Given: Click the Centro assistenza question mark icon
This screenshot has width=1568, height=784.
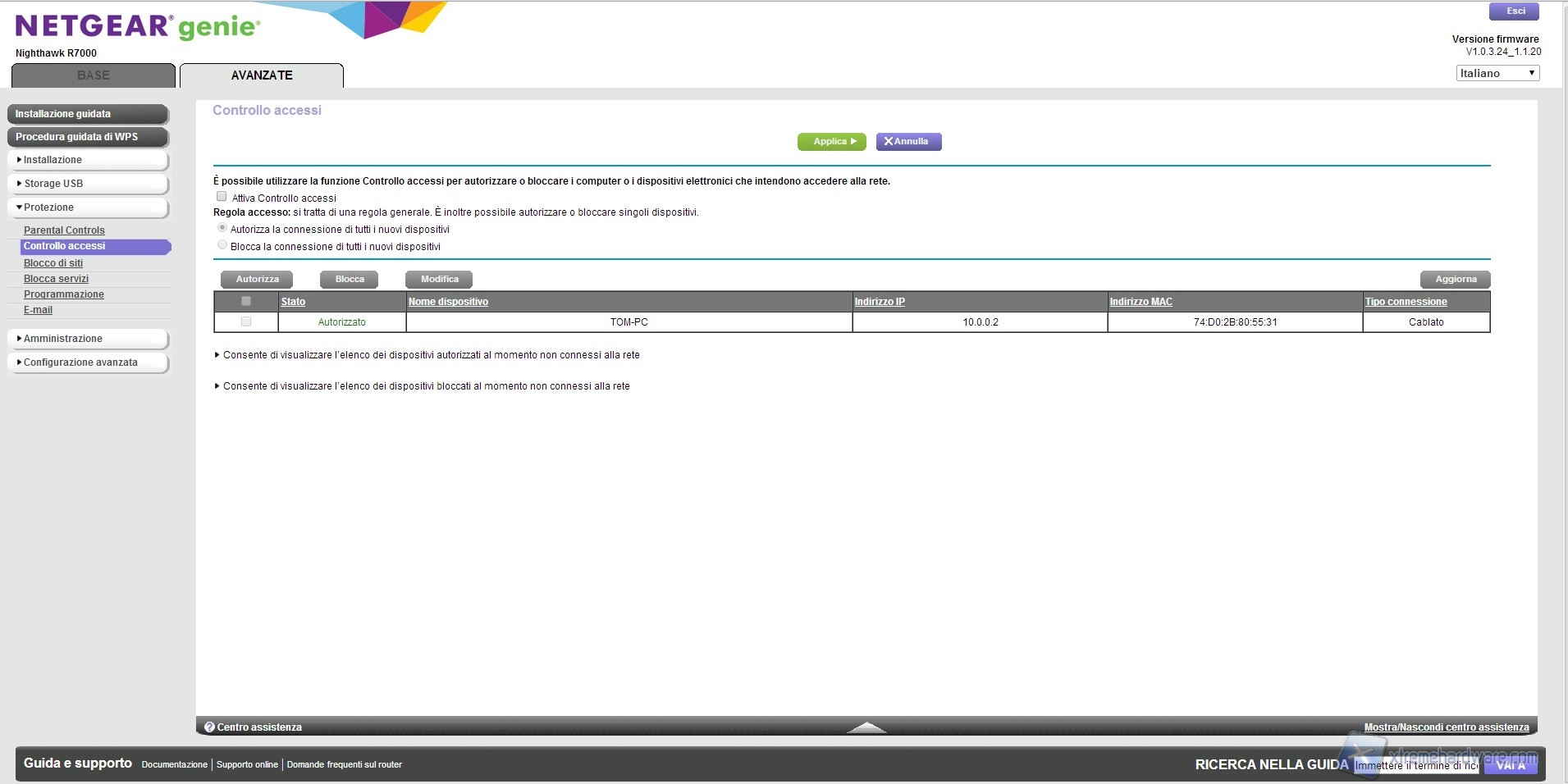Looking at the screenshot, I should point(209,727).
